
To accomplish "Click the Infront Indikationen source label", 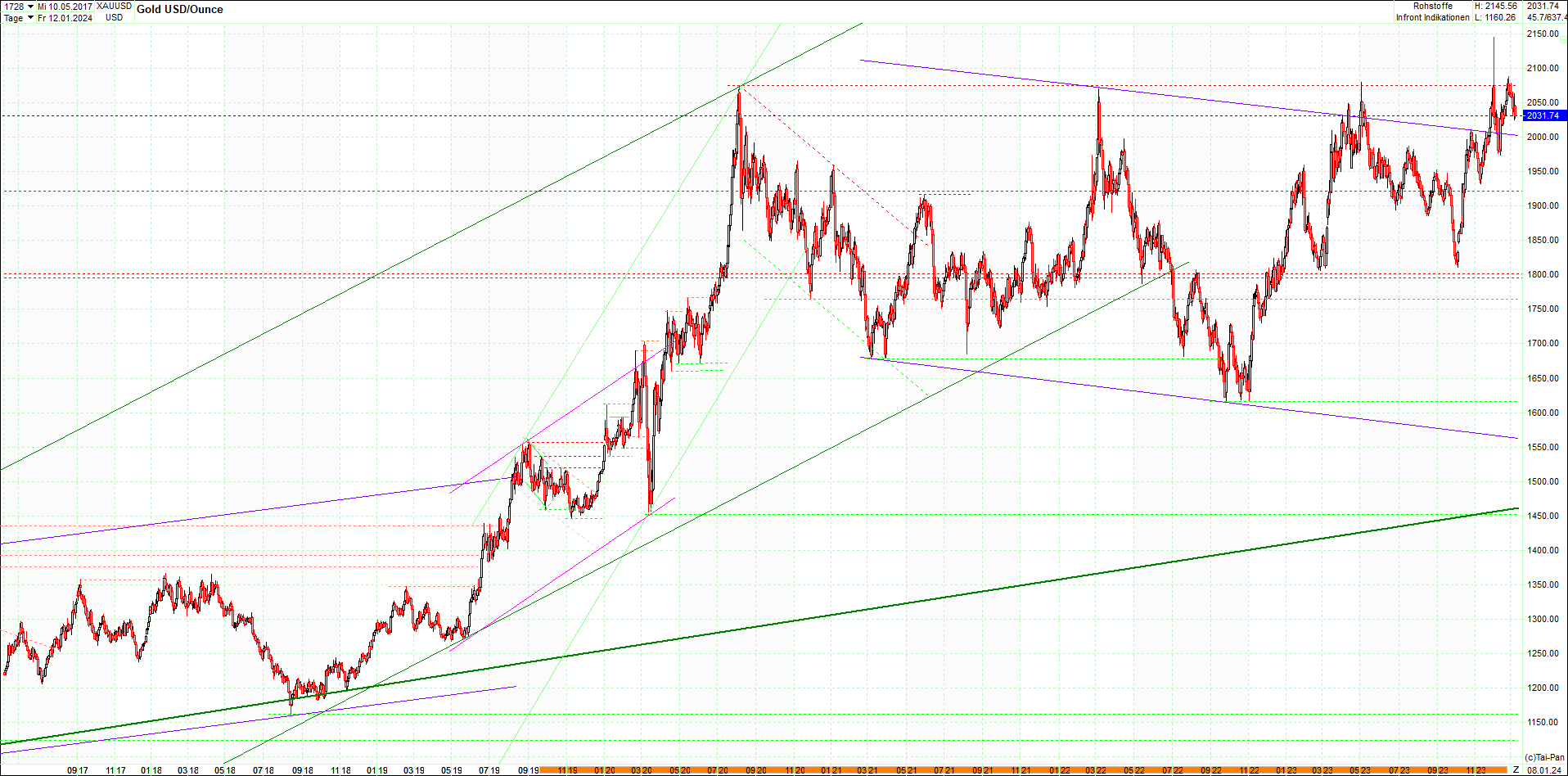I will pyautogui.click(x=1432, y=17).
